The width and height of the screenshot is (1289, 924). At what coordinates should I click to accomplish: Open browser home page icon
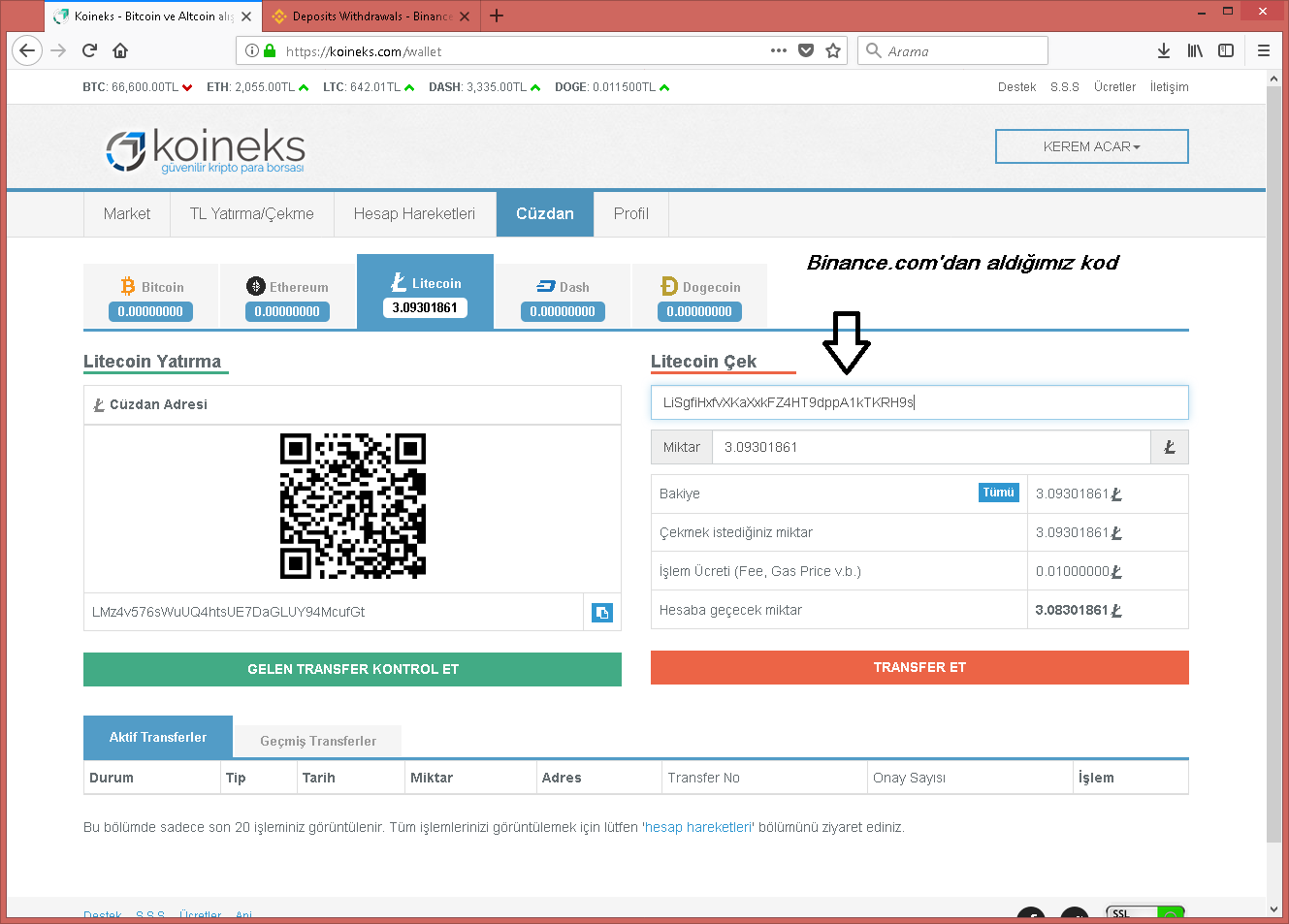pyautogui.click(x=120, y=50)
